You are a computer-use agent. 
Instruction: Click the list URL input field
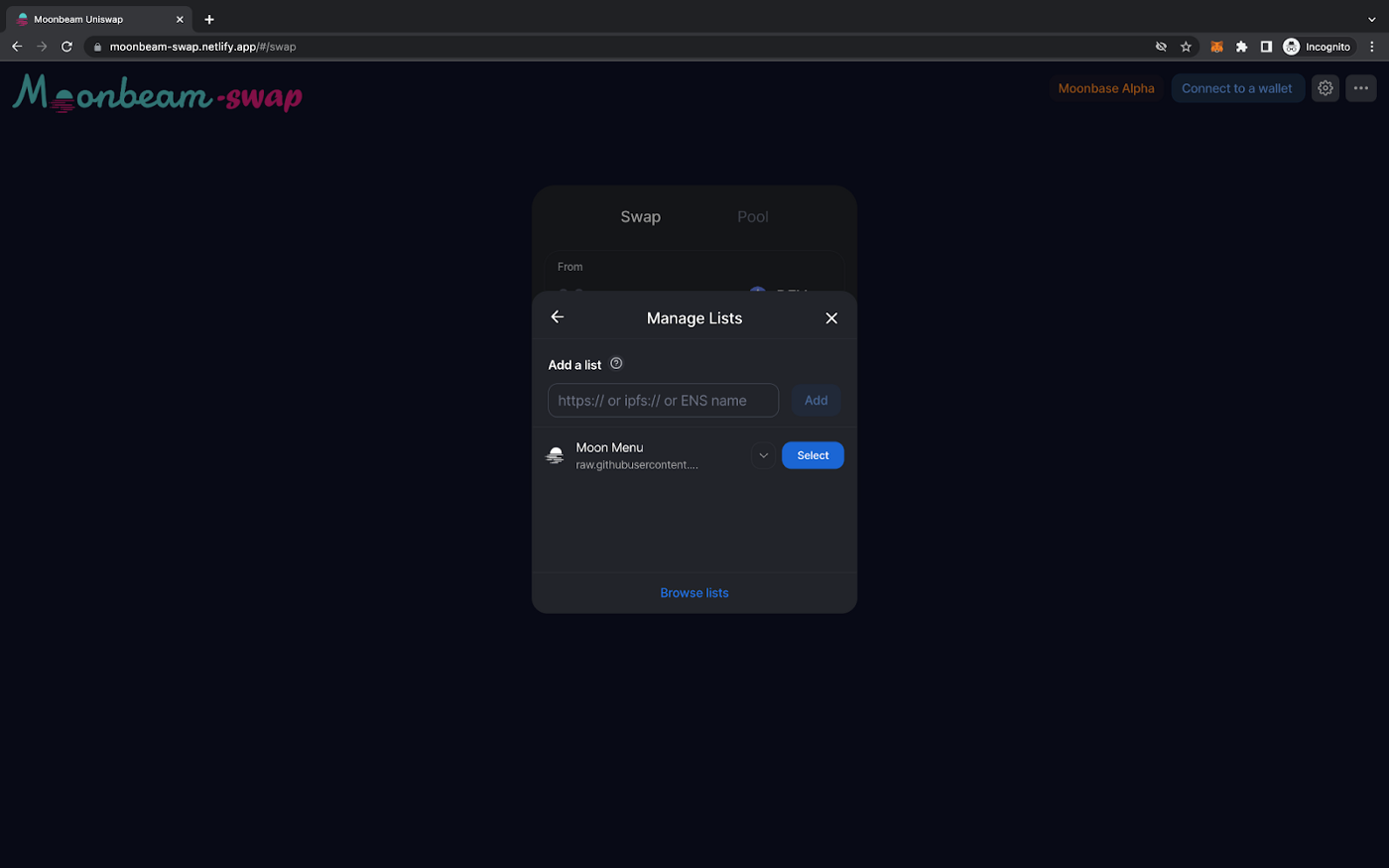pos(663,401)
